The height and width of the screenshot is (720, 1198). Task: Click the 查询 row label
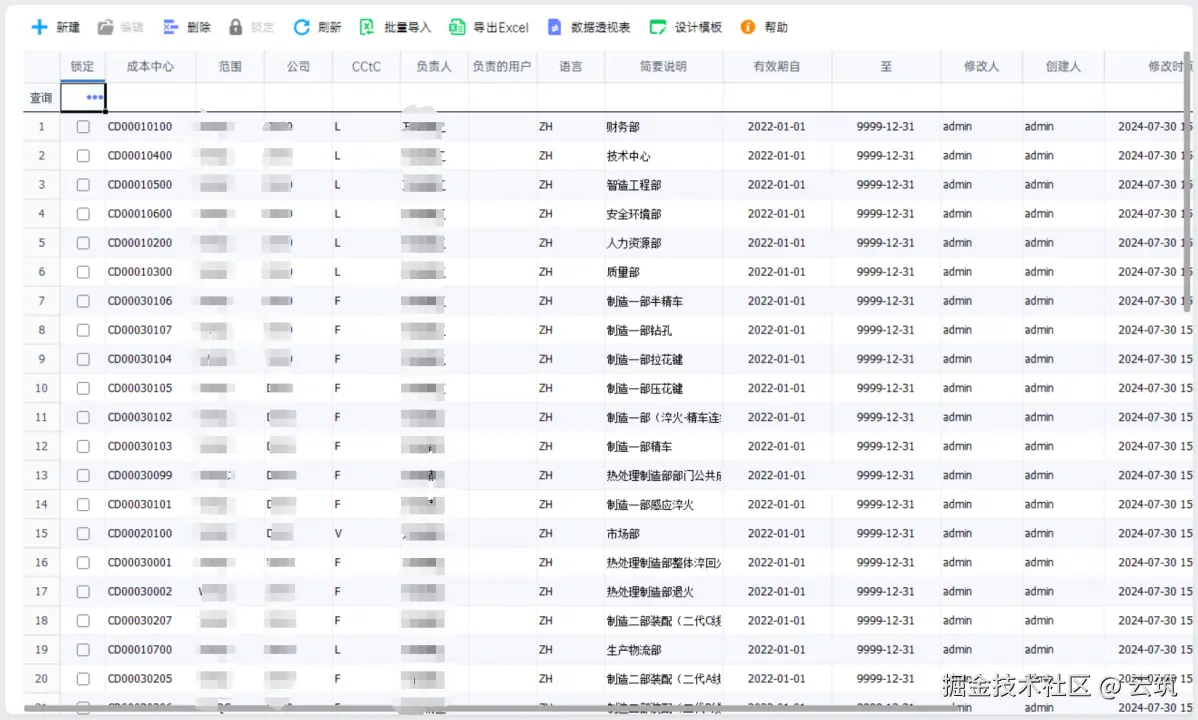[40, 98]
